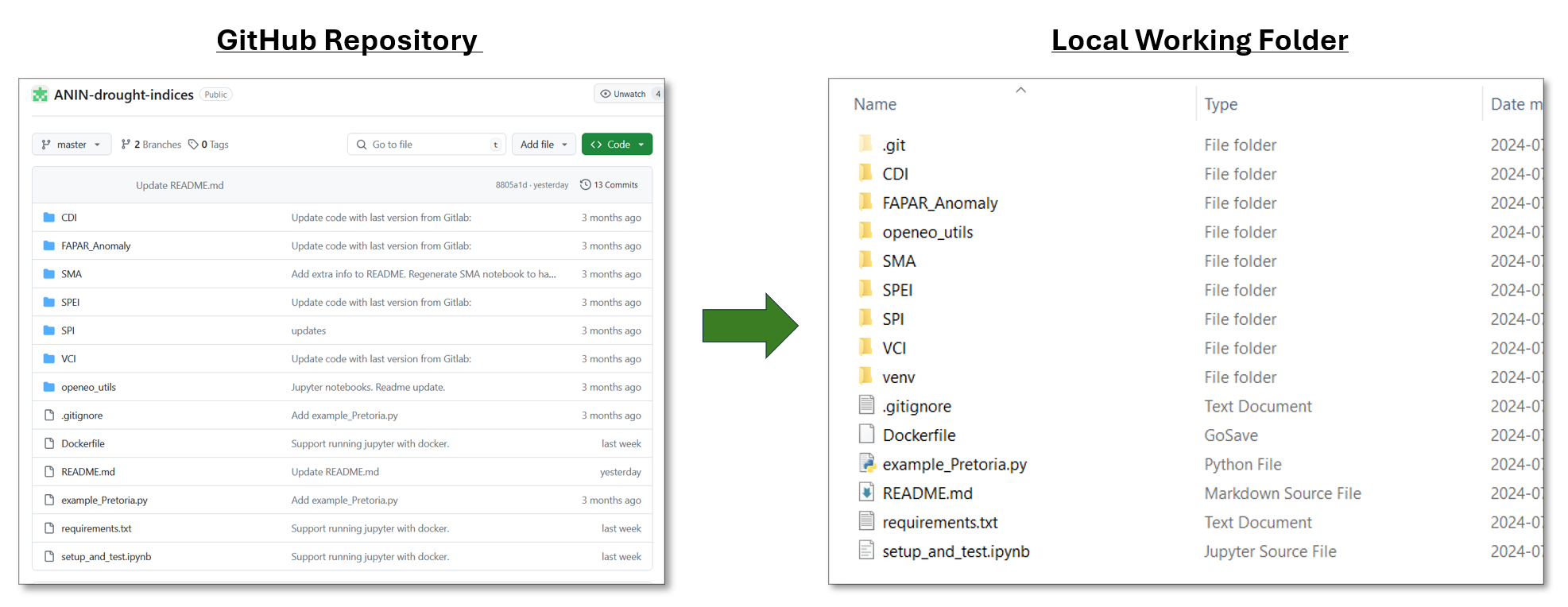
Task: Click the SPEI folder icon in GitHub list
Action: [49, 302]
